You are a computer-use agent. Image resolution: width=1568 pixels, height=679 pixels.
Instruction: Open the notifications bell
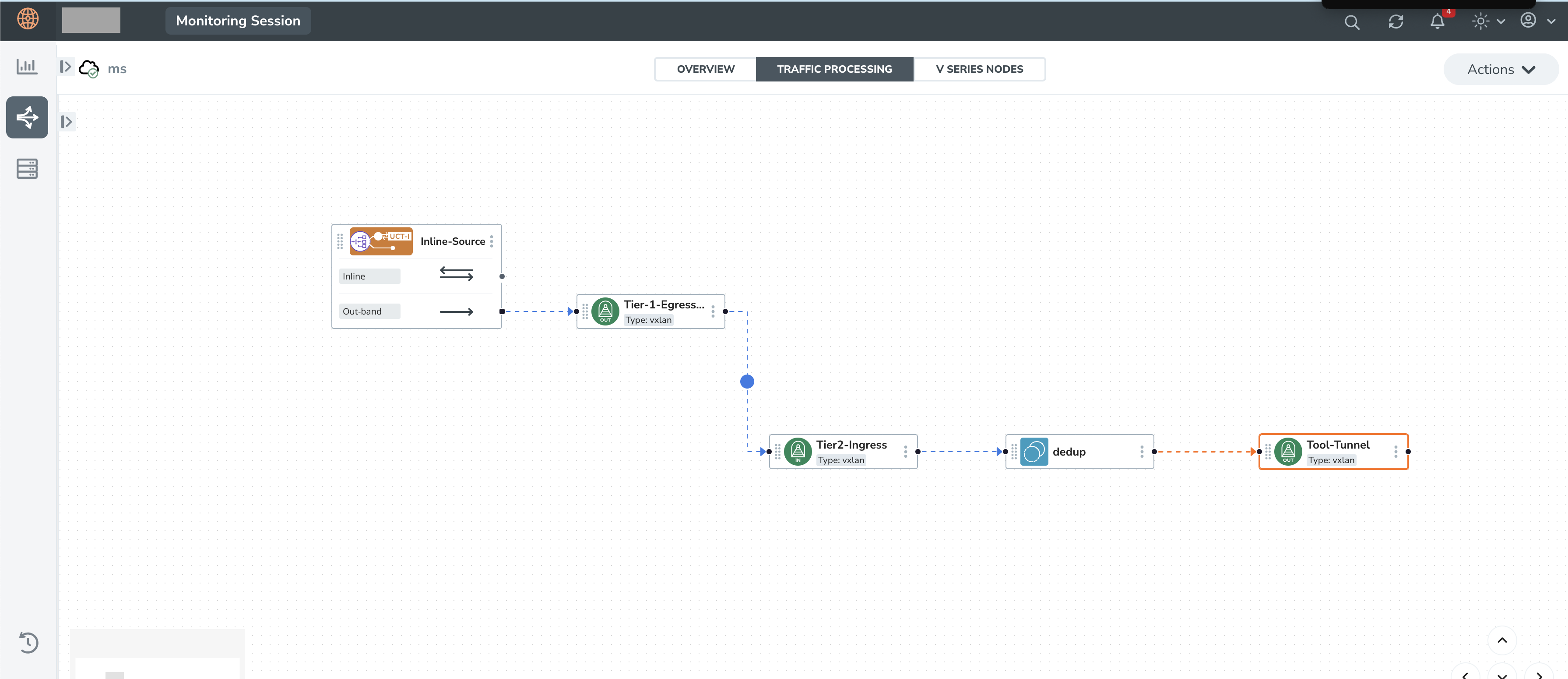click(x=1437, y=22)
